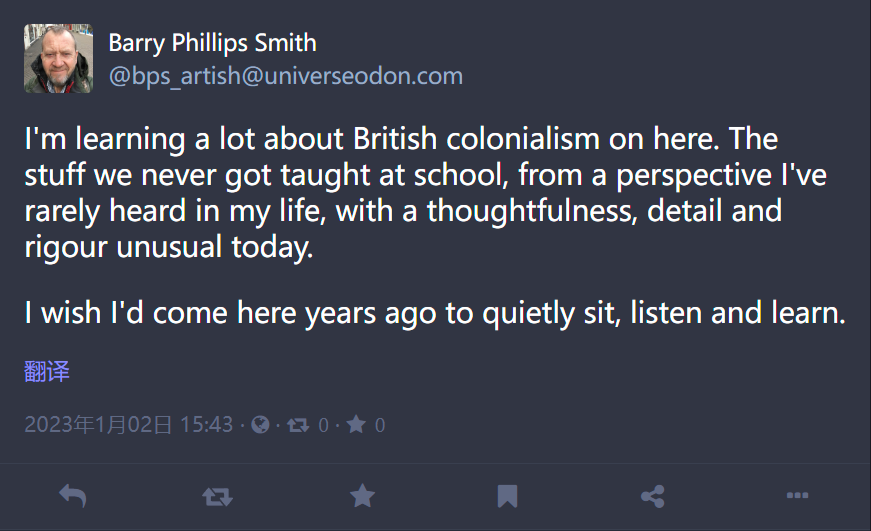Viewport: 871px width, 531px height.
Task: View boosts via small arrows icon beside timestamp
Action: coord(298,425)
